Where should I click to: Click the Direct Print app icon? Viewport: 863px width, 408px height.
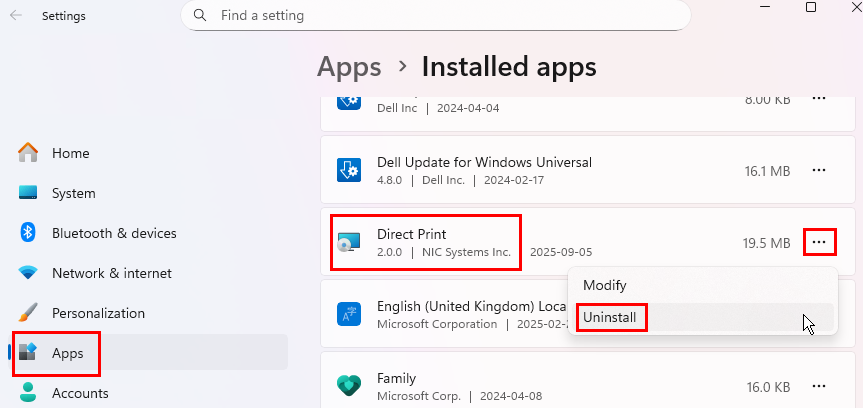click(350, 243)
